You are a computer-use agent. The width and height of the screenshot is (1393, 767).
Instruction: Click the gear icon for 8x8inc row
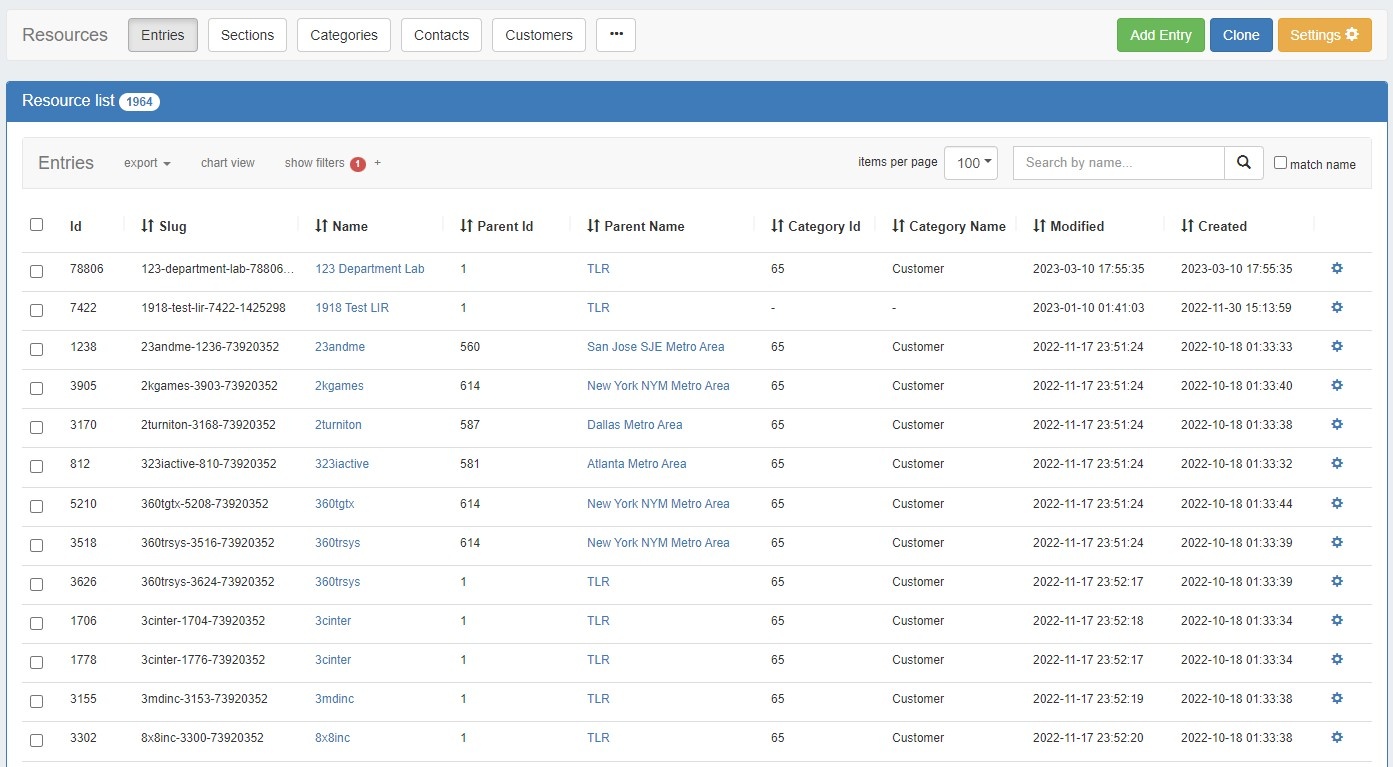click(1337, 737)
